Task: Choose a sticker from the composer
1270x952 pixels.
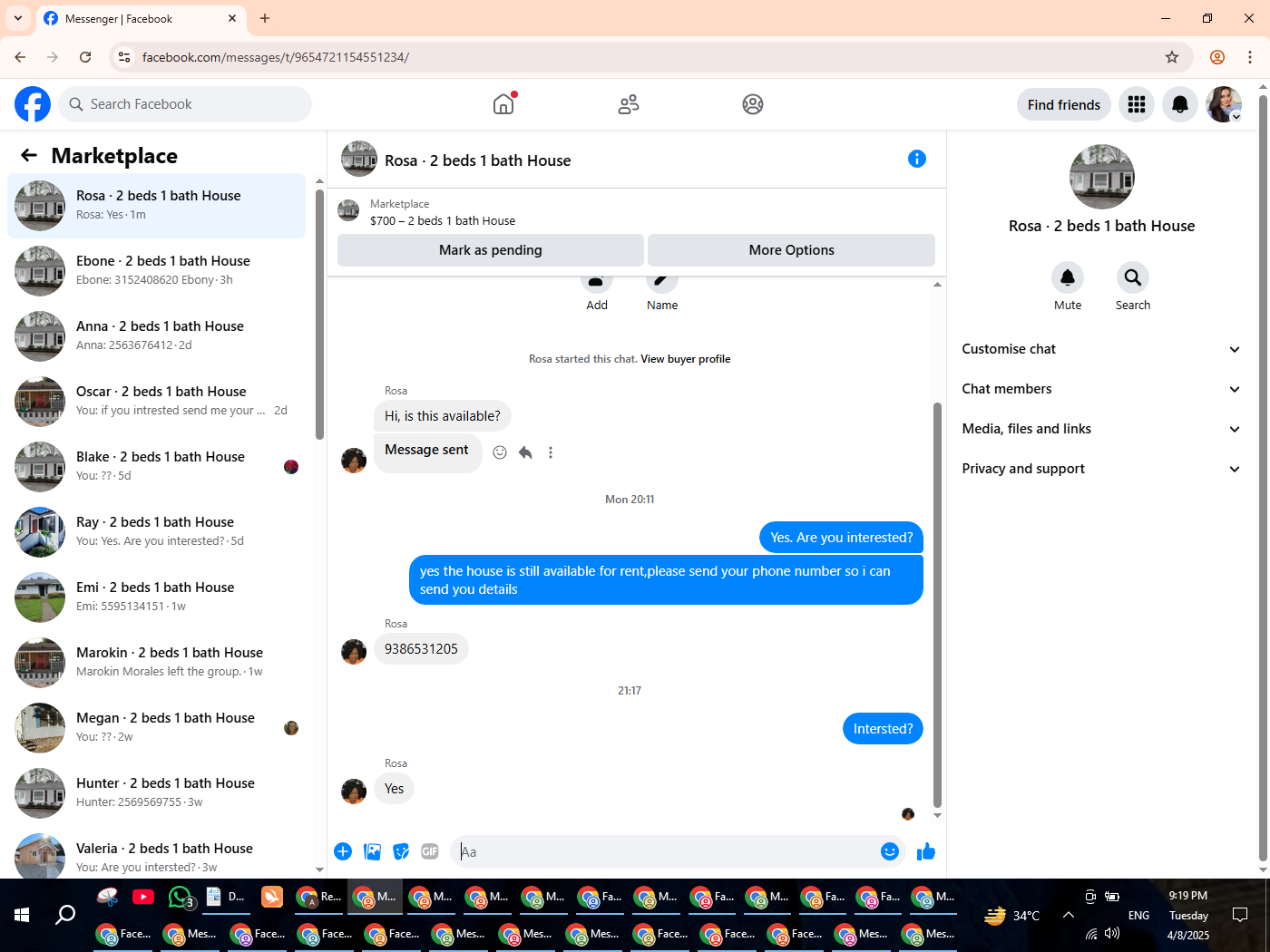Action: pyautogui.click(x=401, y=851)
